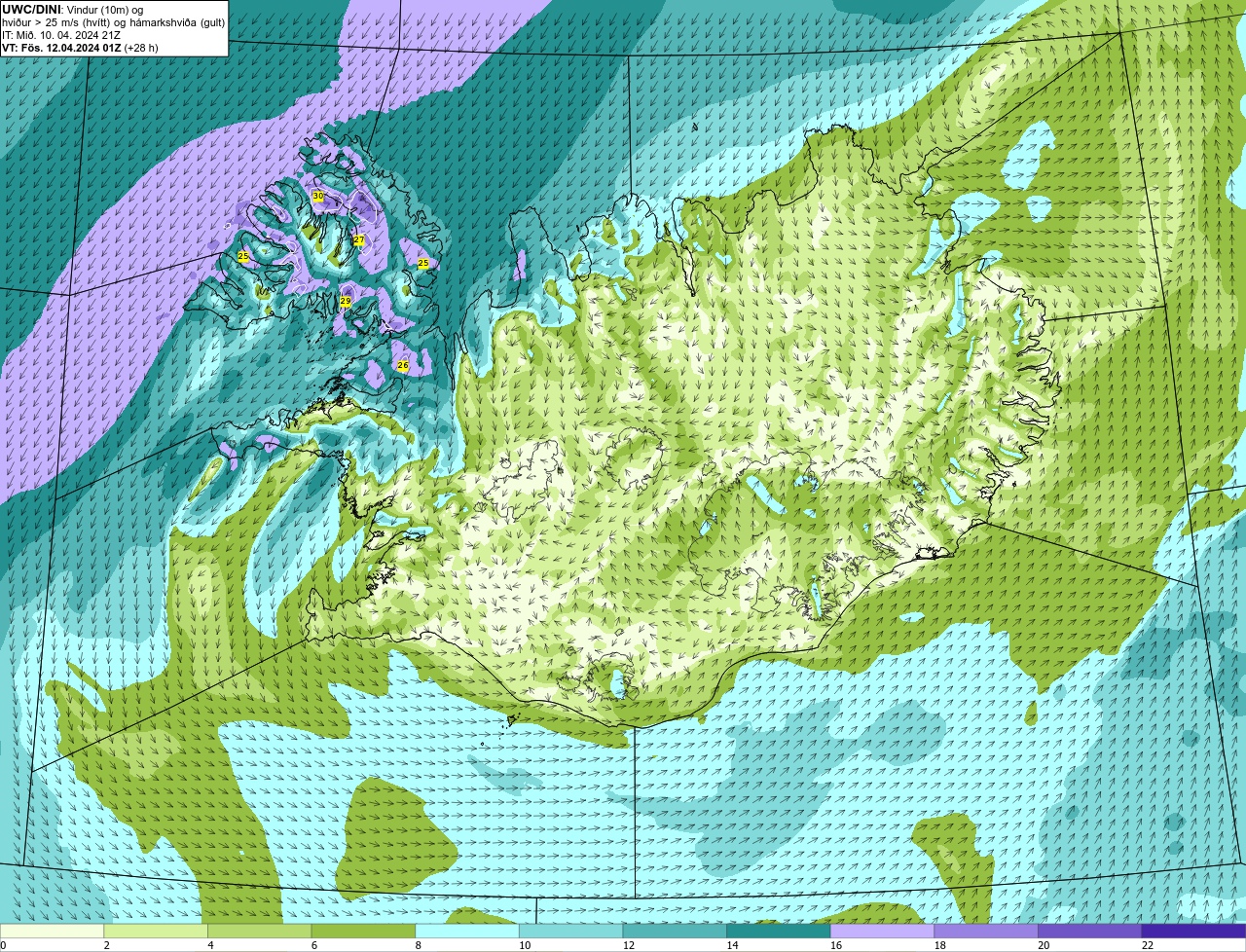Click the legend tick label 22
1246x952 pixels.
tap(1148, 945)
